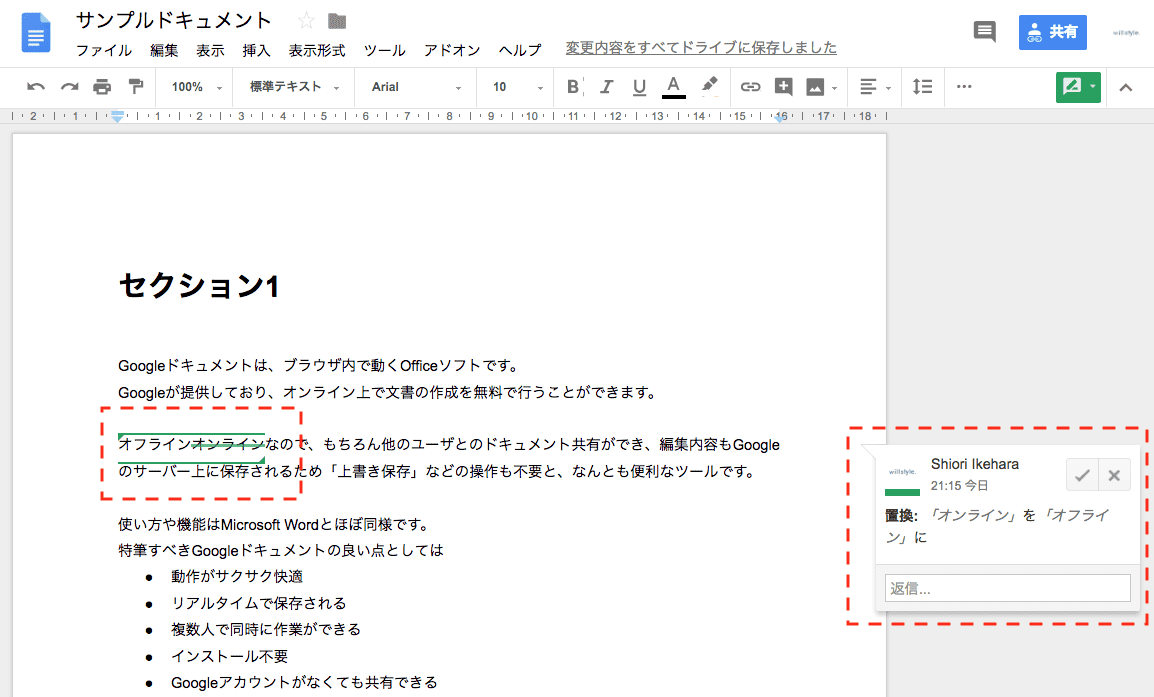Open the text color picker
Viewport: 1154px width, 697px height.
point(673,87)
